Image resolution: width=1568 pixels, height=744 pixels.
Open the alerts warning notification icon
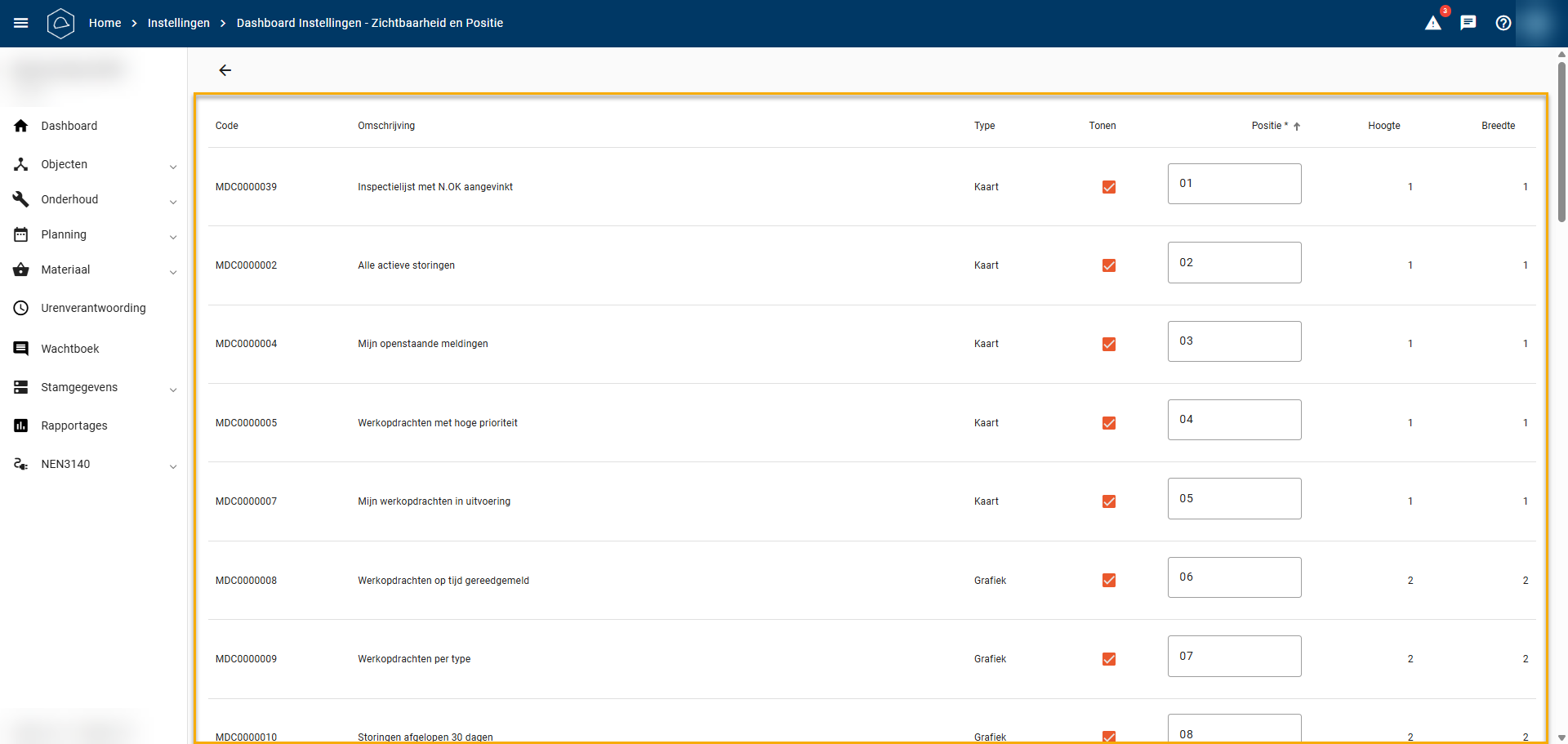coord(1433,23)
